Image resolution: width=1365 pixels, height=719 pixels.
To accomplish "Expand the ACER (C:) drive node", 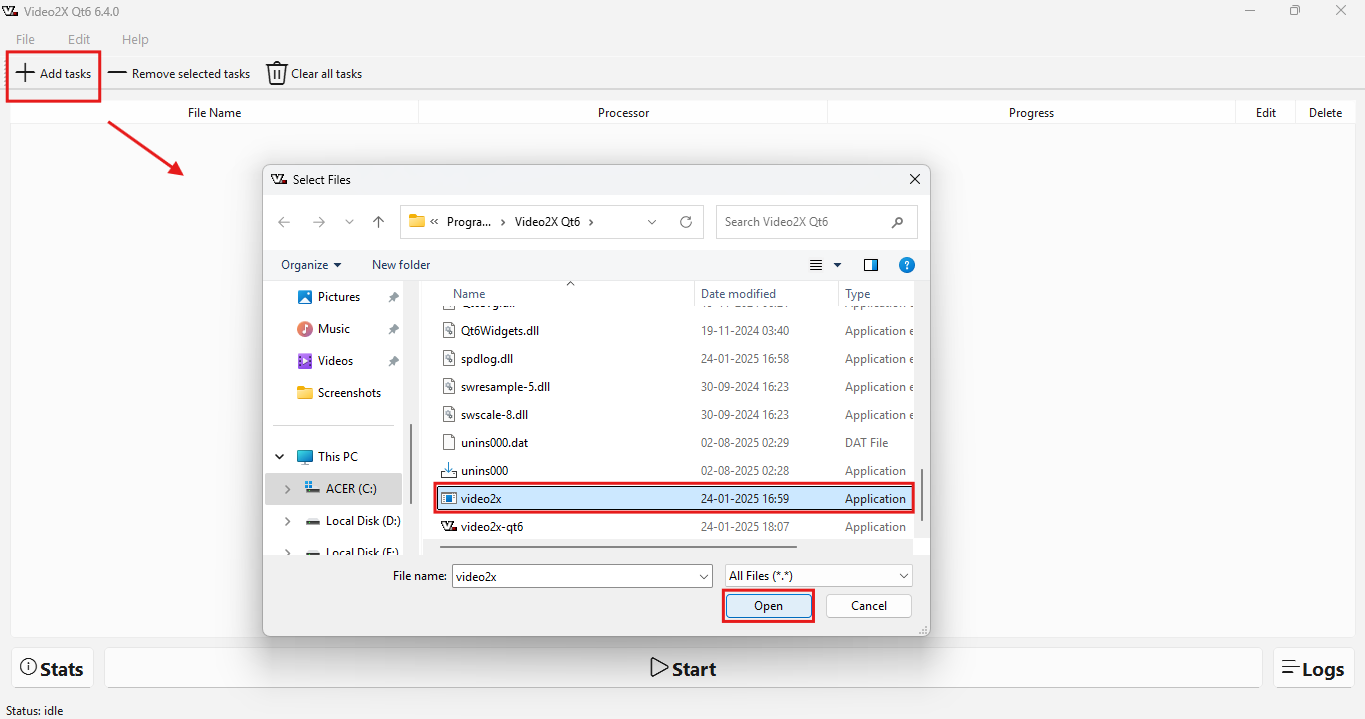I will pyautogui.click(x=288, y=489).
